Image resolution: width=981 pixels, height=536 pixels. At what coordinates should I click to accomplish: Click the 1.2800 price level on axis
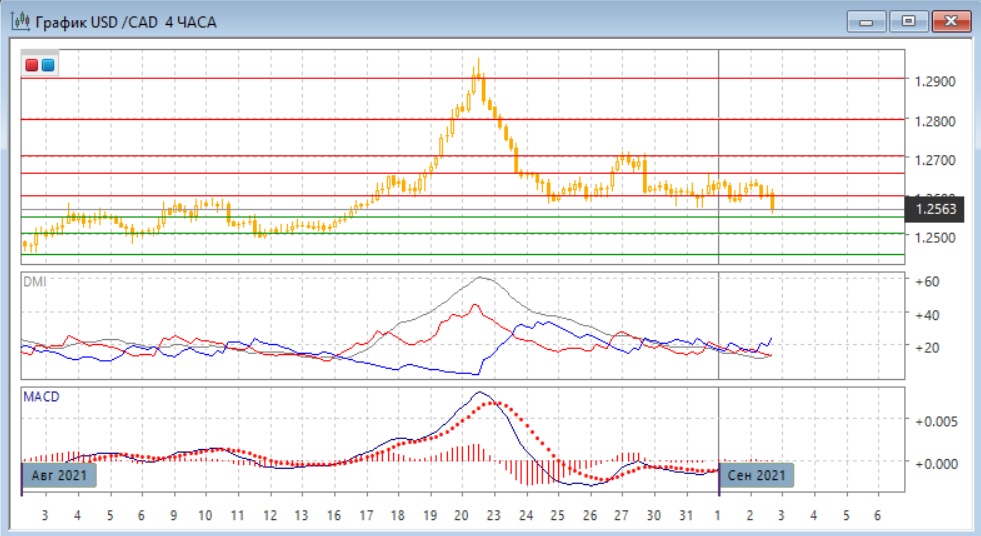934,121
